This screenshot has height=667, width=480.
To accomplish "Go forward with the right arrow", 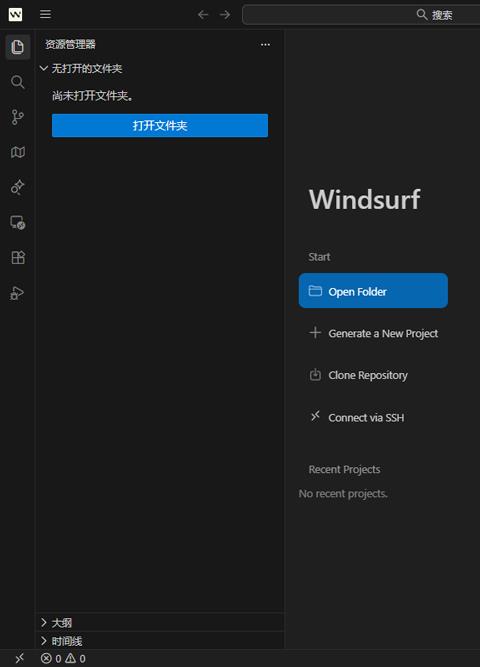I will click(225, 15).
